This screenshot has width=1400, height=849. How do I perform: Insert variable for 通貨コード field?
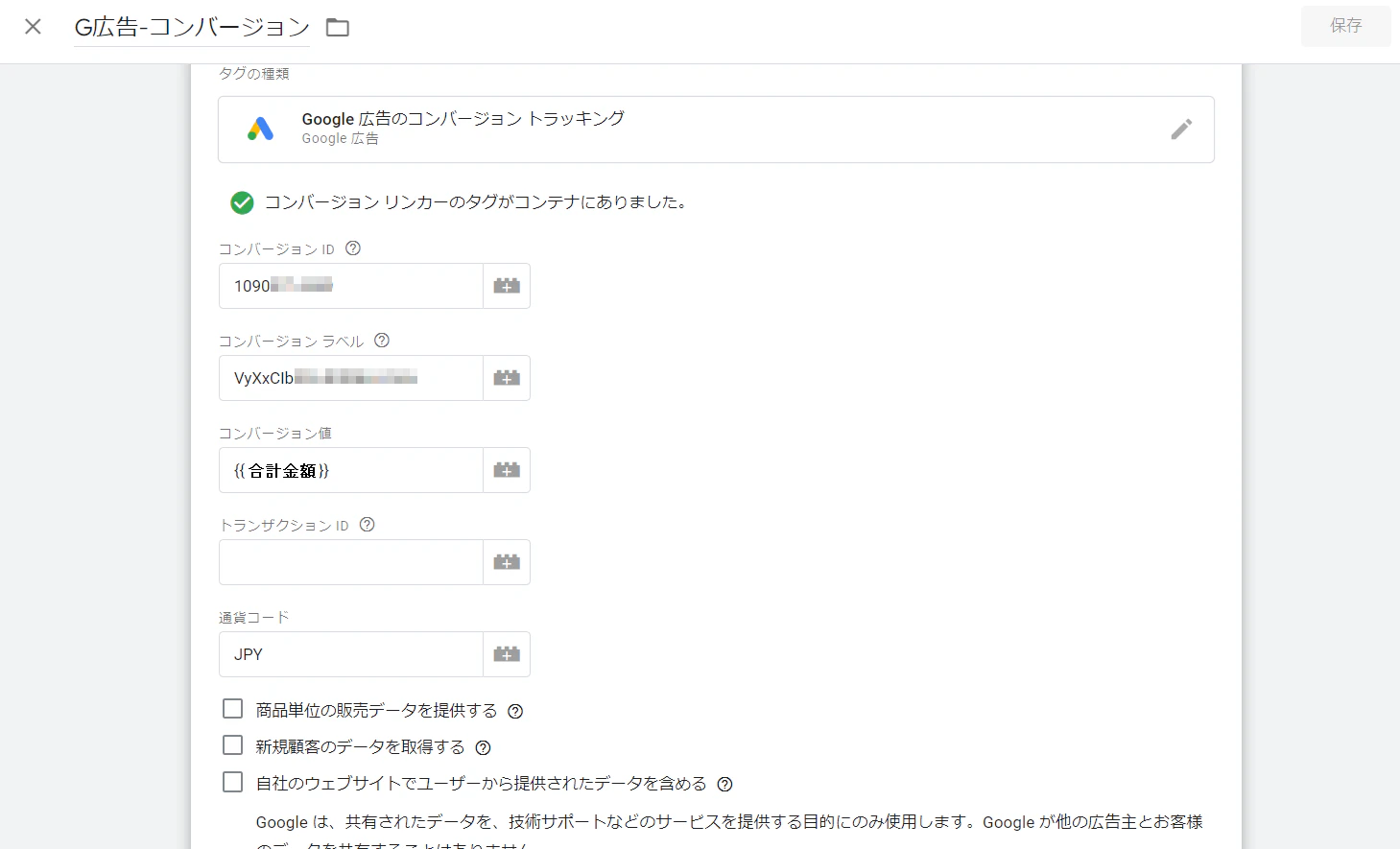click(507, 654)
